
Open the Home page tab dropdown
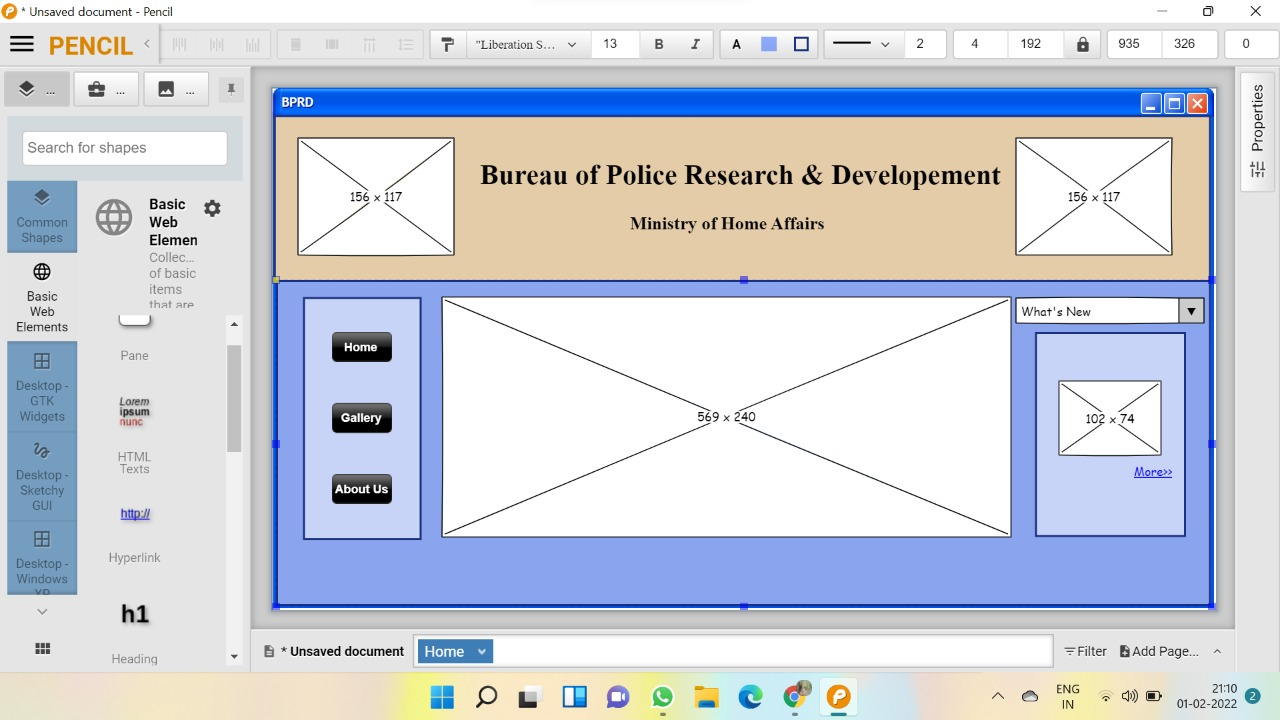[x=481, y=651]
